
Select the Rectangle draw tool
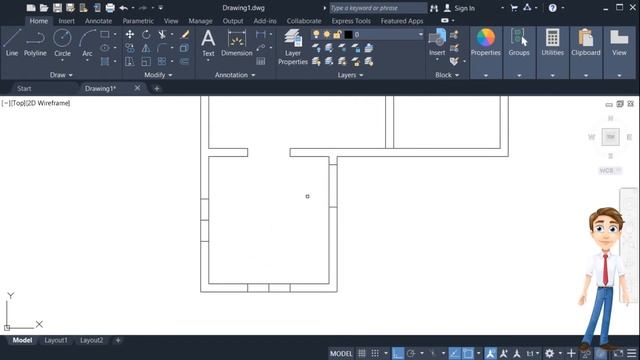coord(105,34)
